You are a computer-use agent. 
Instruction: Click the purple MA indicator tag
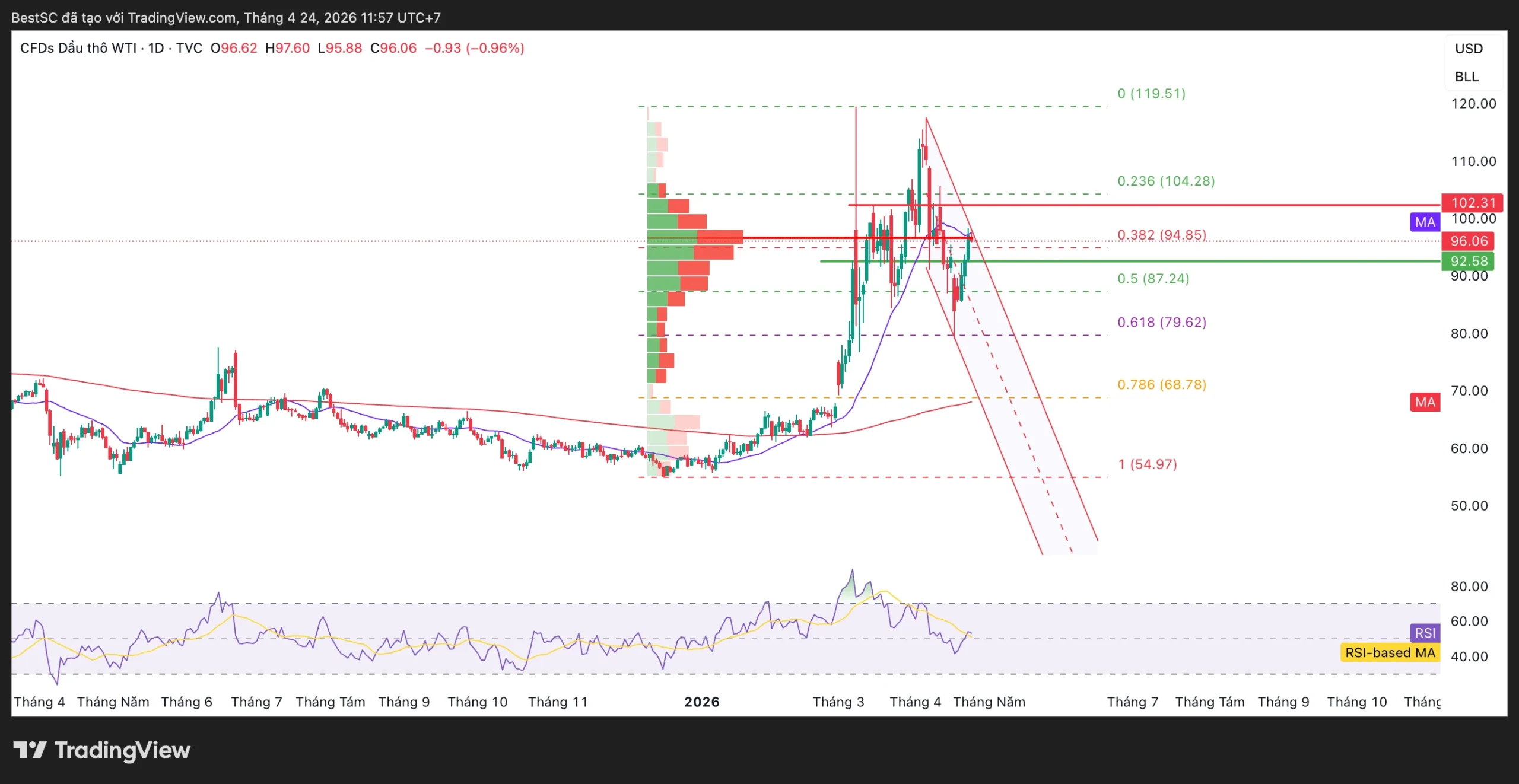1425,222
